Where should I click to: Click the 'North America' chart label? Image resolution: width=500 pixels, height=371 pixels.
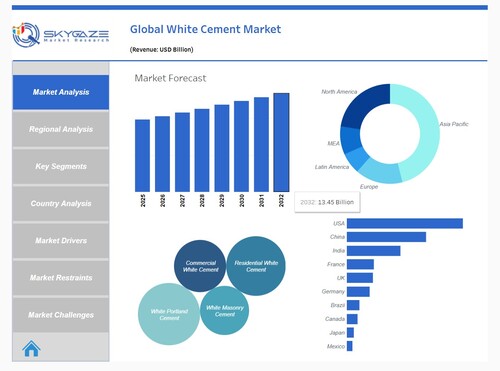pos(339,92)
